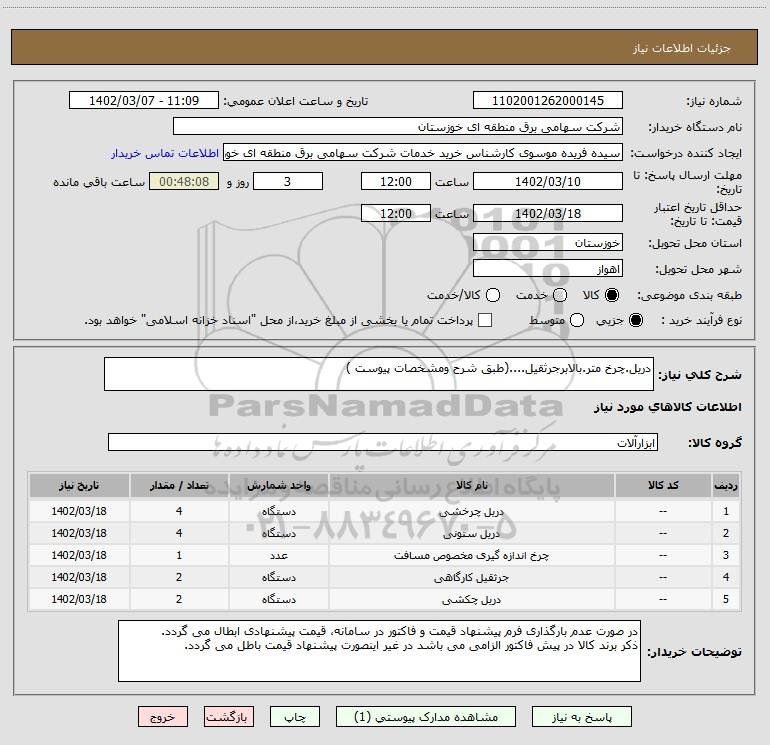Select the کالا radio button
Image resolution: width=770 pixels, height=745 pixels.
click(612, 295)
